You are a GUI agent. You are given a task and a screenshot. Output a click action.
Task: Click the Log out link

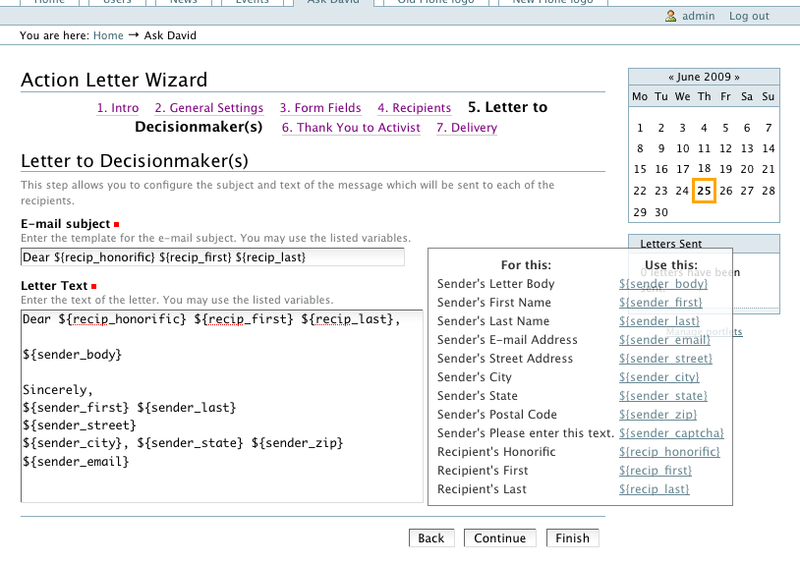[749, 16]
